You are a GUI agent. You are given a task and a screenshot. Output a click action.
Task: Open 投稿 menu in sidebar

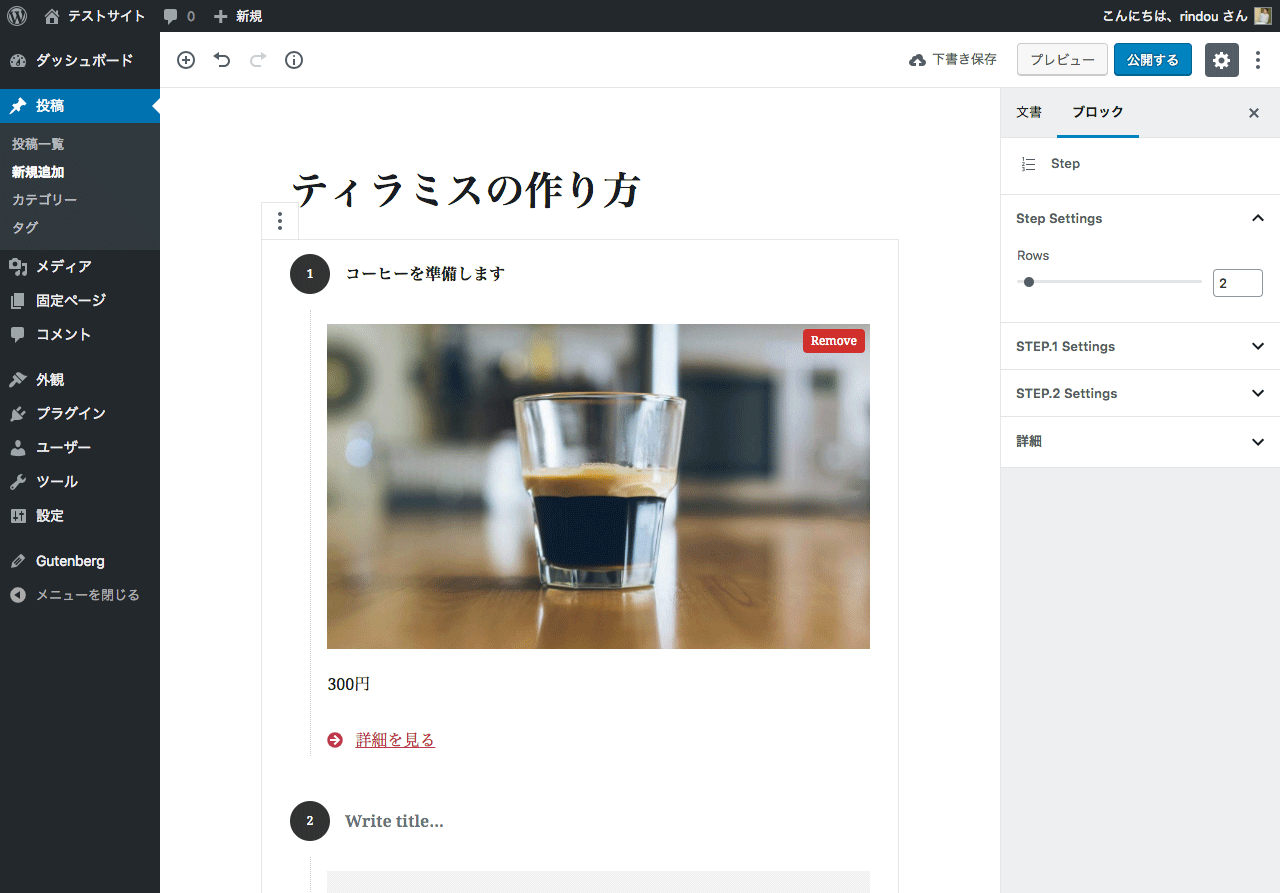(x=80, y=106)
